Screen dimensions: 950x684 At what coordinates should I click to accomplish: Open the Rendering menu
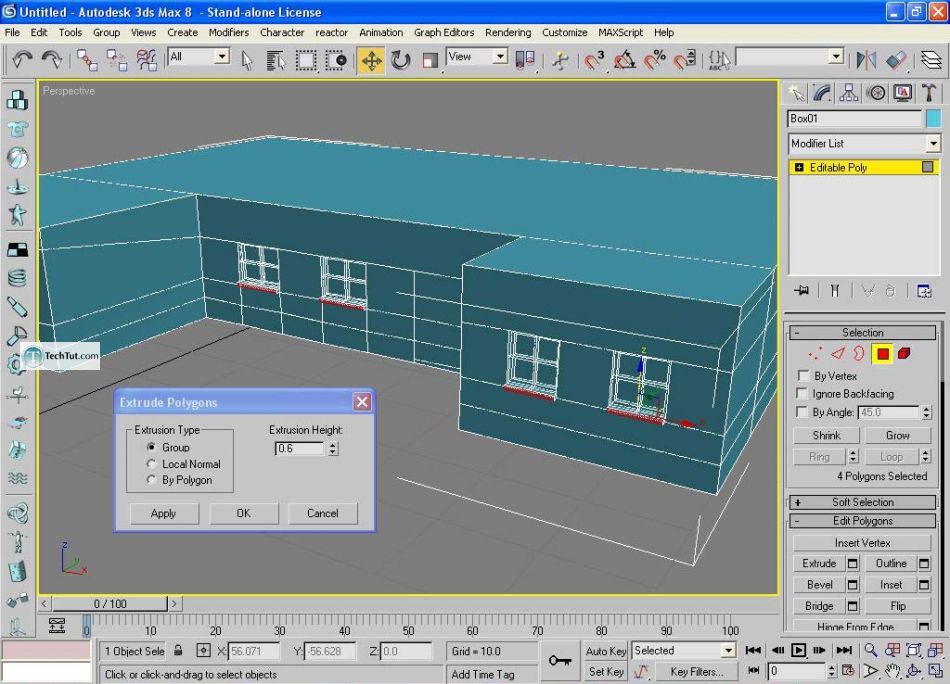508,33
